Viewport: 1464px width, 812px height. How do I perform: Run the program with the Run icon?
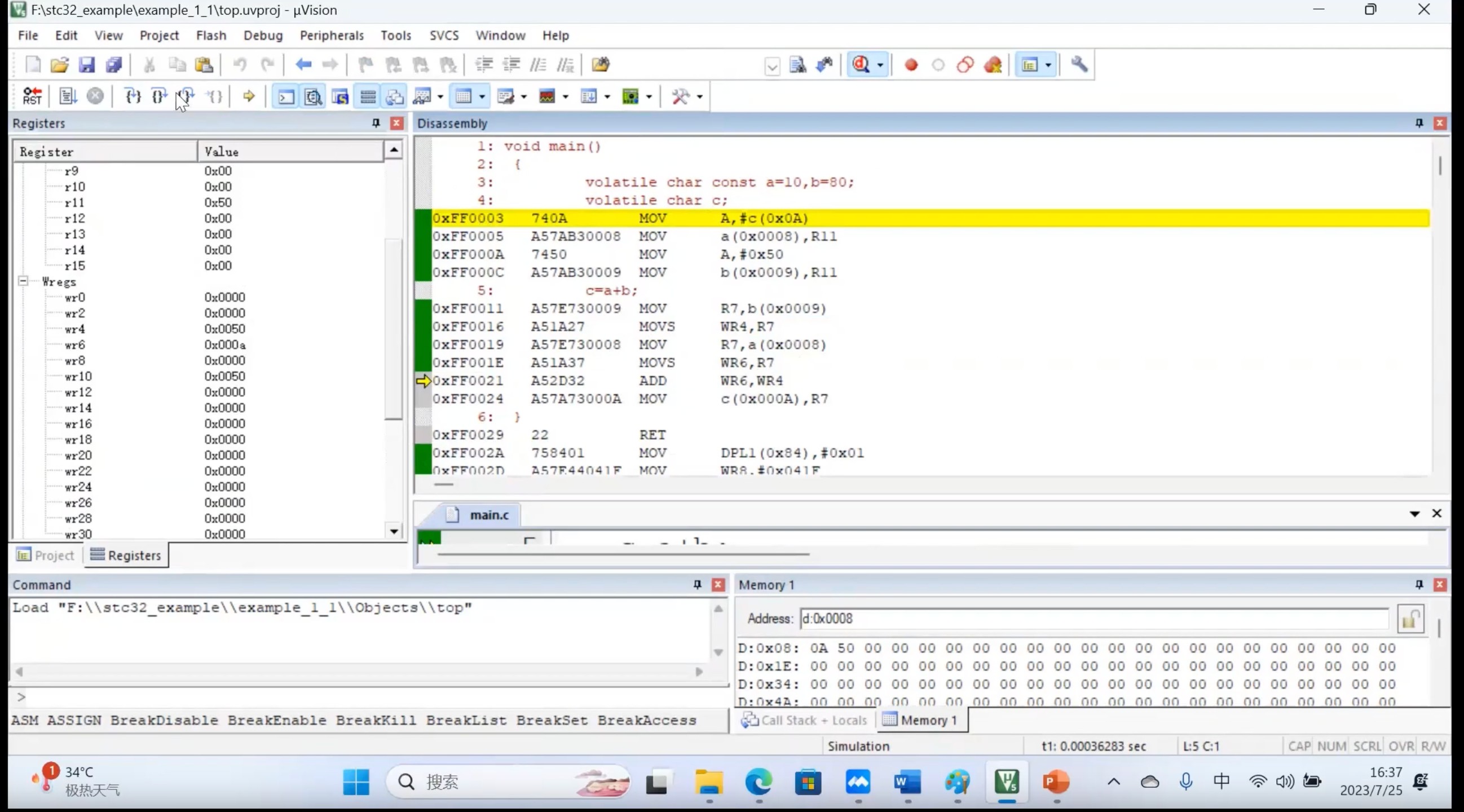tap(68, 96)
